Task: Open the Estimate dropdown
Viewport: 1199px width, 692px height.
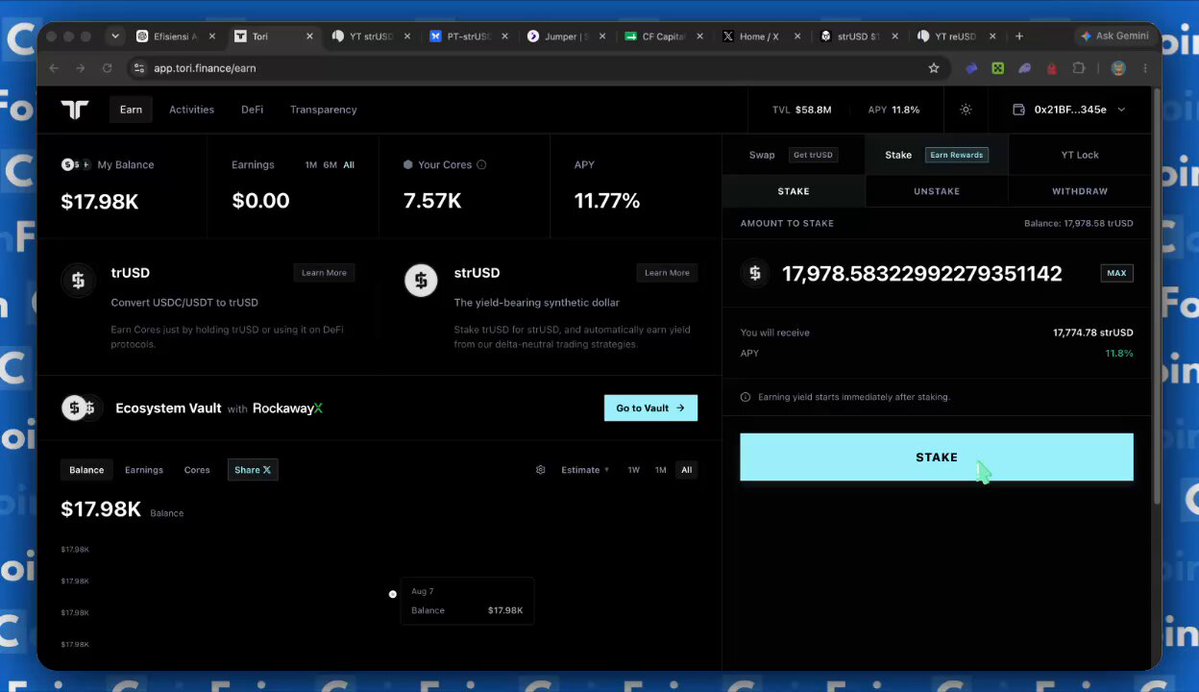Action: [584, 469]
